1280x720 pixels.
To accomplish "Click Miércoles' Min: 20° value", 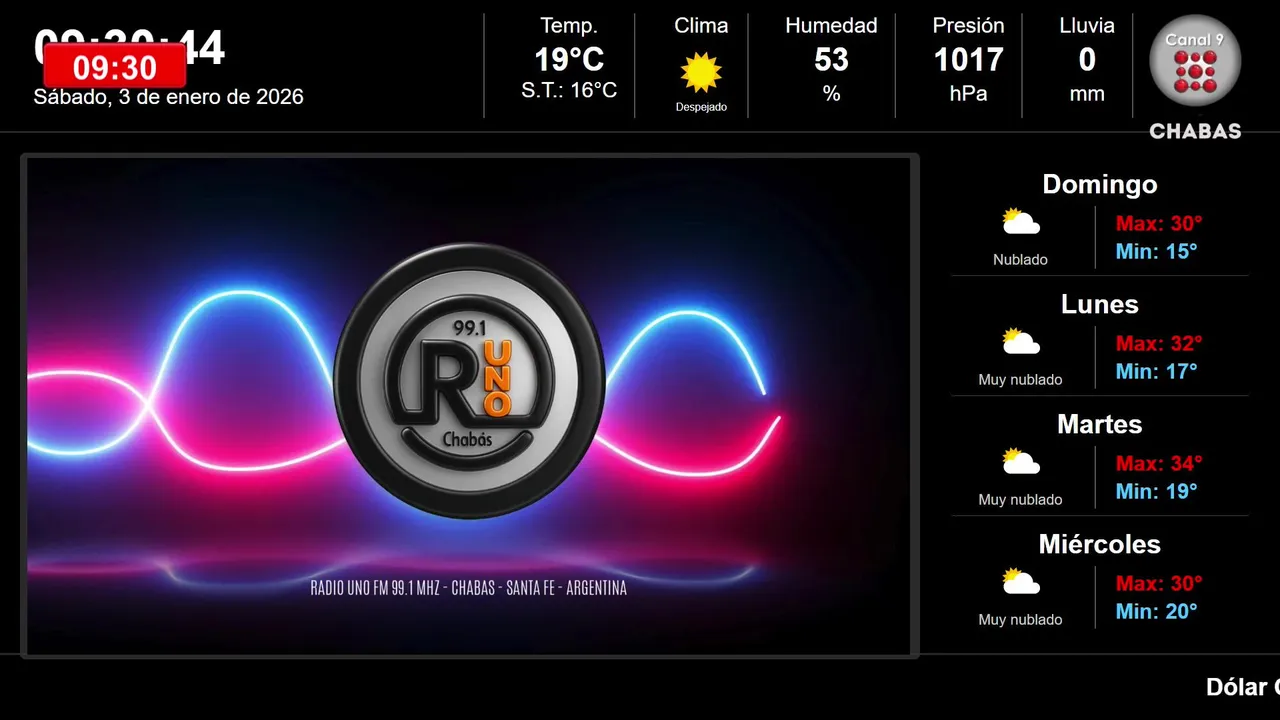I will [x=1157, y=611].
